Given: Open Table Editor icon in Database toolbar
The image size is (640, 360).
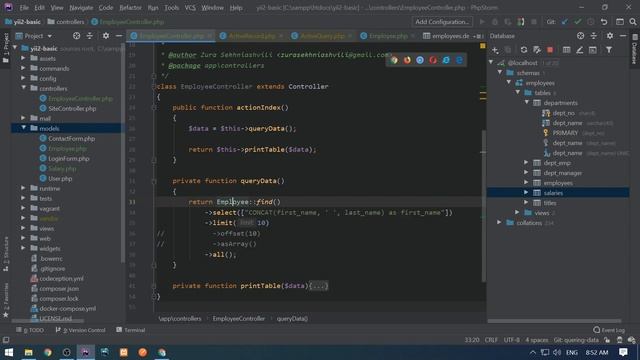Looking at the screenshot, I should [x=566, y=50].
